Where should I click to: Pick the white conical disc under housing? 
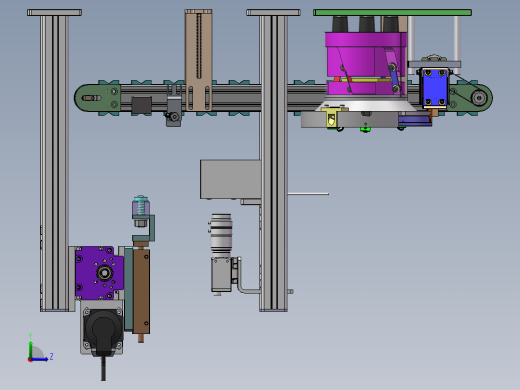tap(366, 105)
